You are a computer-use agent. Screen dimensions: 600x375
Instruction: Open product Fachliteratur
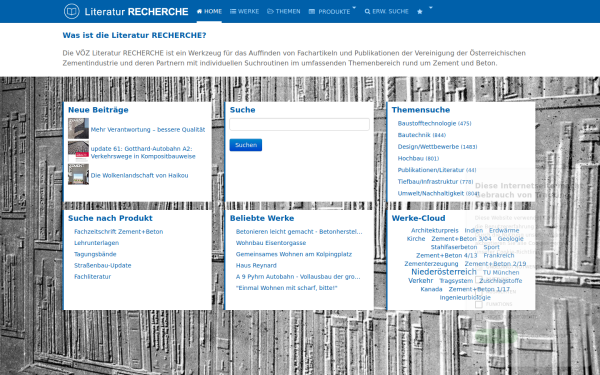tap(93, 276)
